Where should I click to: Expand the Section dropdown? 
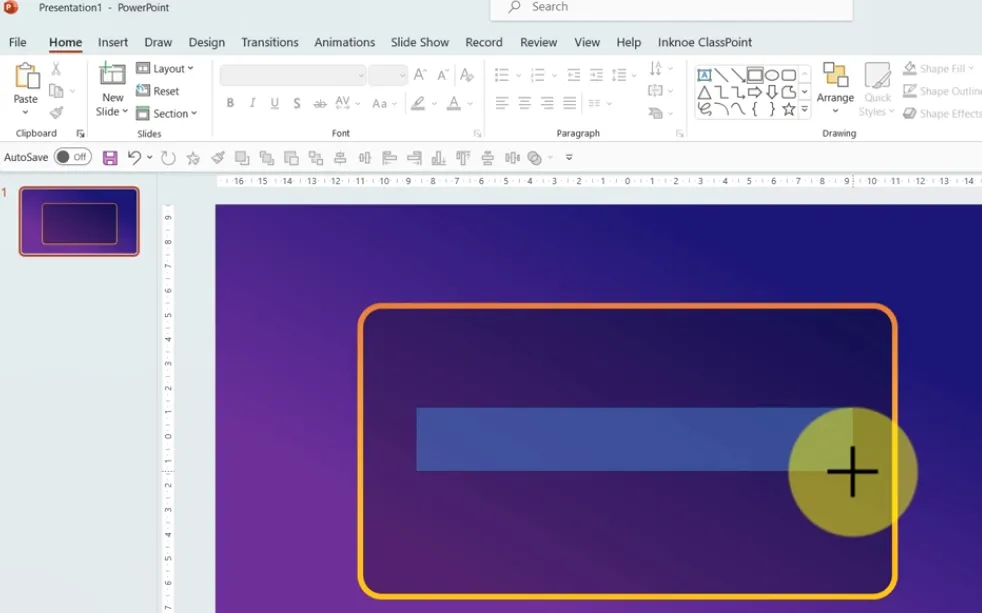[x=167, y=114]
